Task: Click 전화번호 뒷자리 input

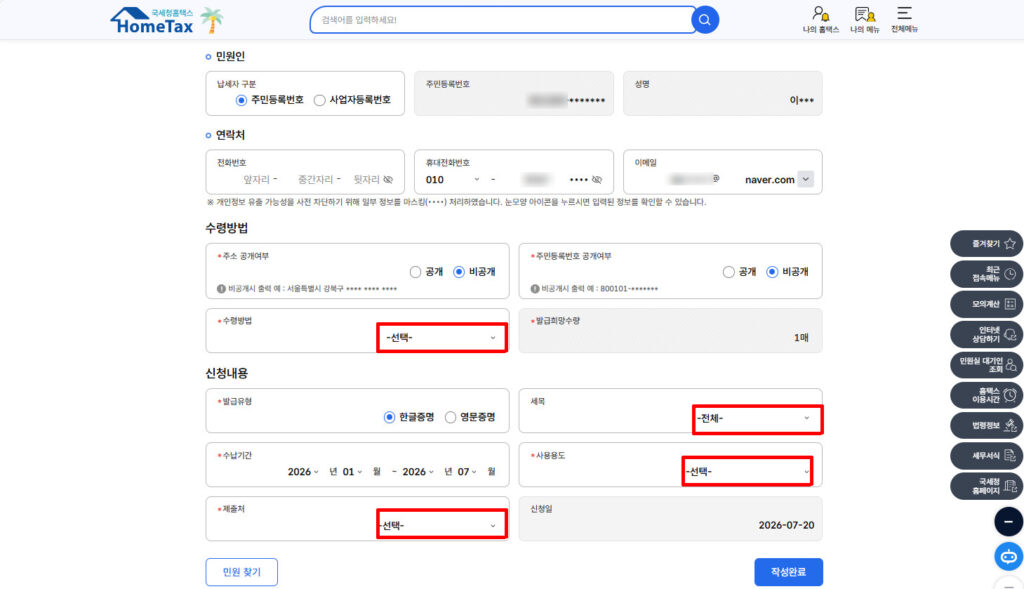Action: 366,180
